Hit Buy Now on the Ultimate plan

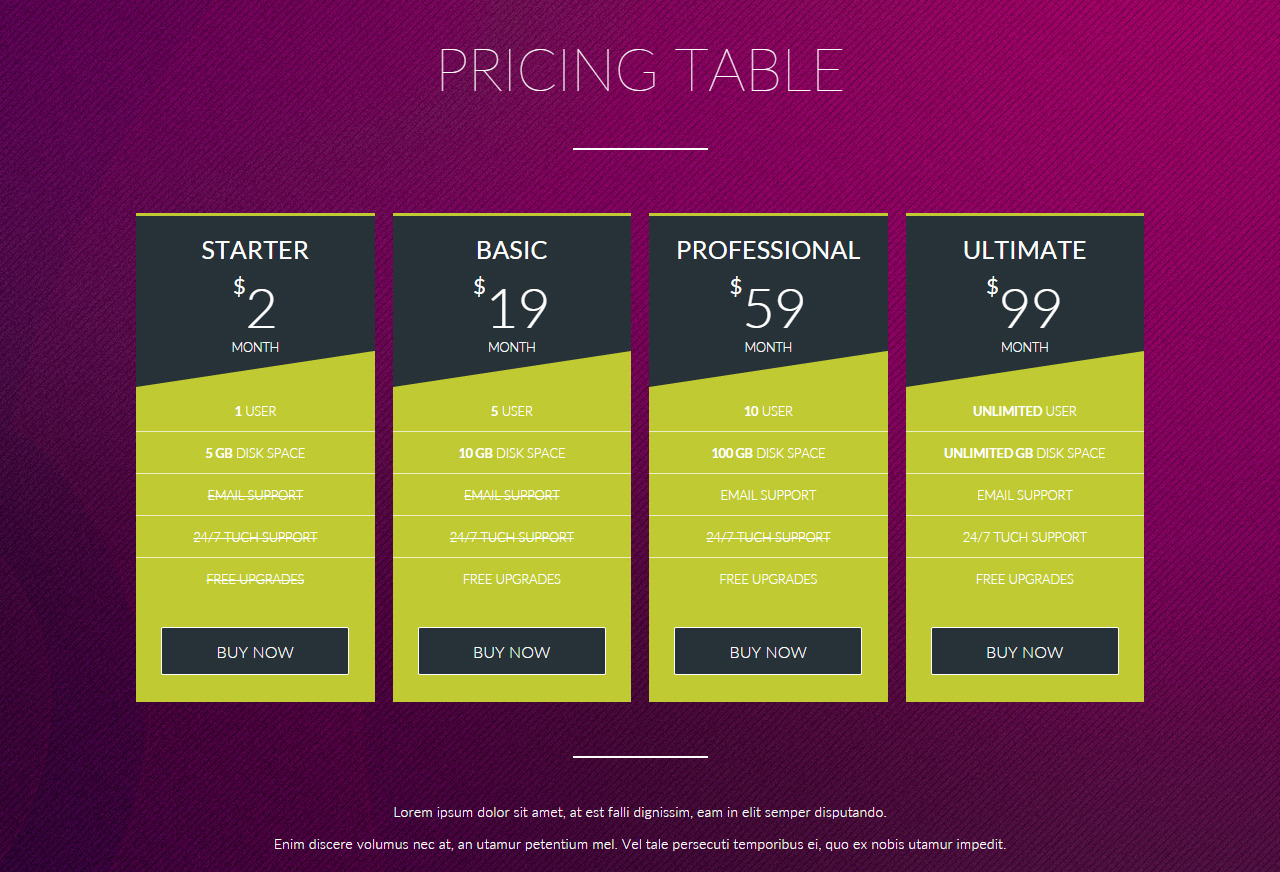[x=1024, y=652]
